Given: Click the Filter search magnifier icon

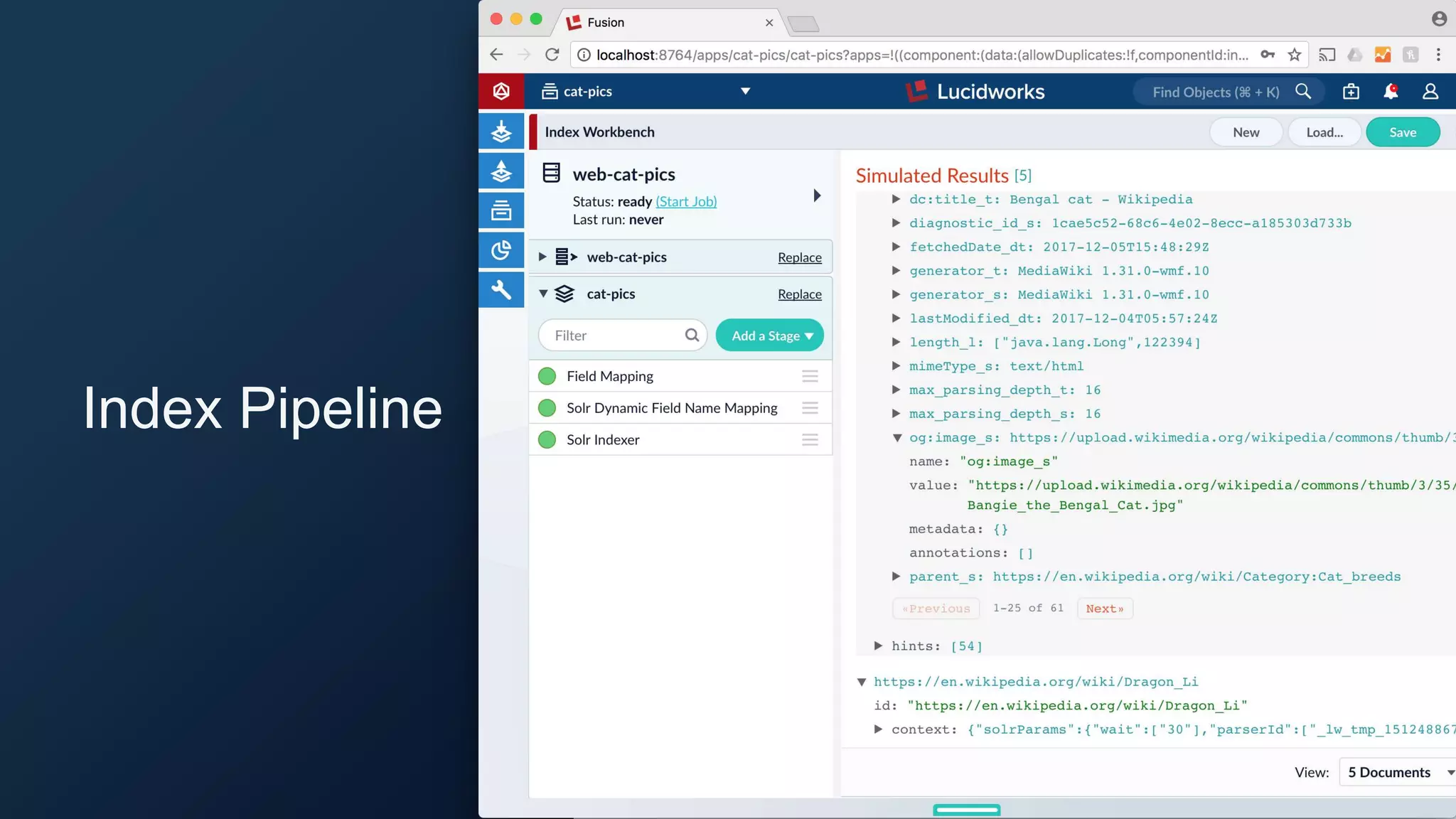Looking at the screenshot, I should click(692, 335).
